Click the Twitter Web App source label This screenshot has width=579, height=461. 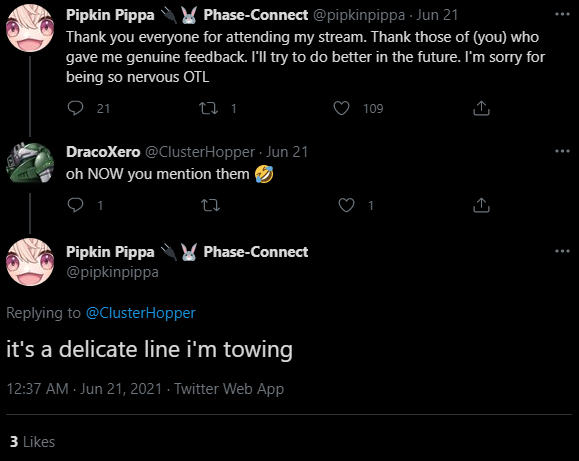(x=229, y=389)
